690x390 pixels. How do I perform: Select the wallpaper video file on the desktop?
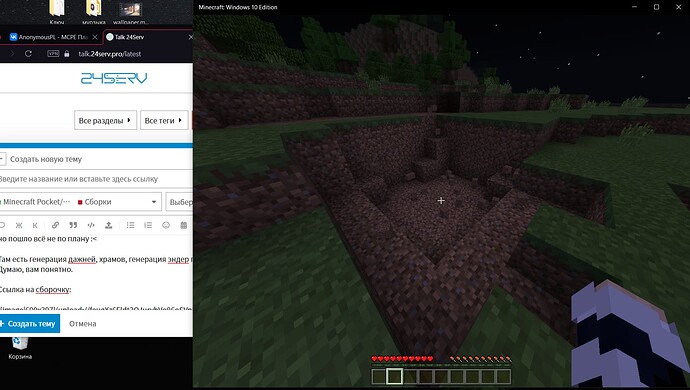coord(130,12)
